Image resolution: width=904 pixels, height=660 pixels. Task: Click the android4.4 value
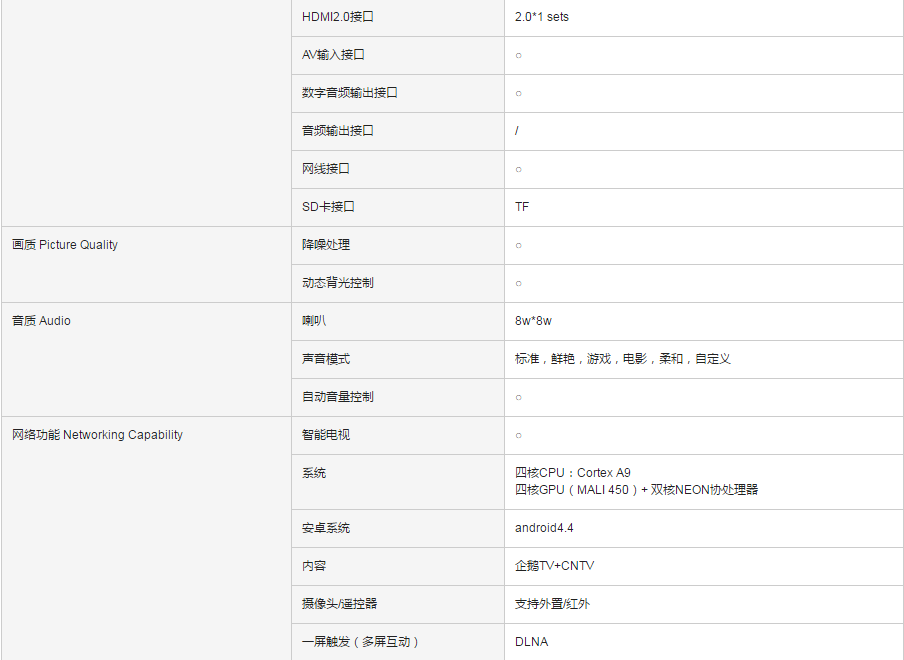[x=544, y=528]
